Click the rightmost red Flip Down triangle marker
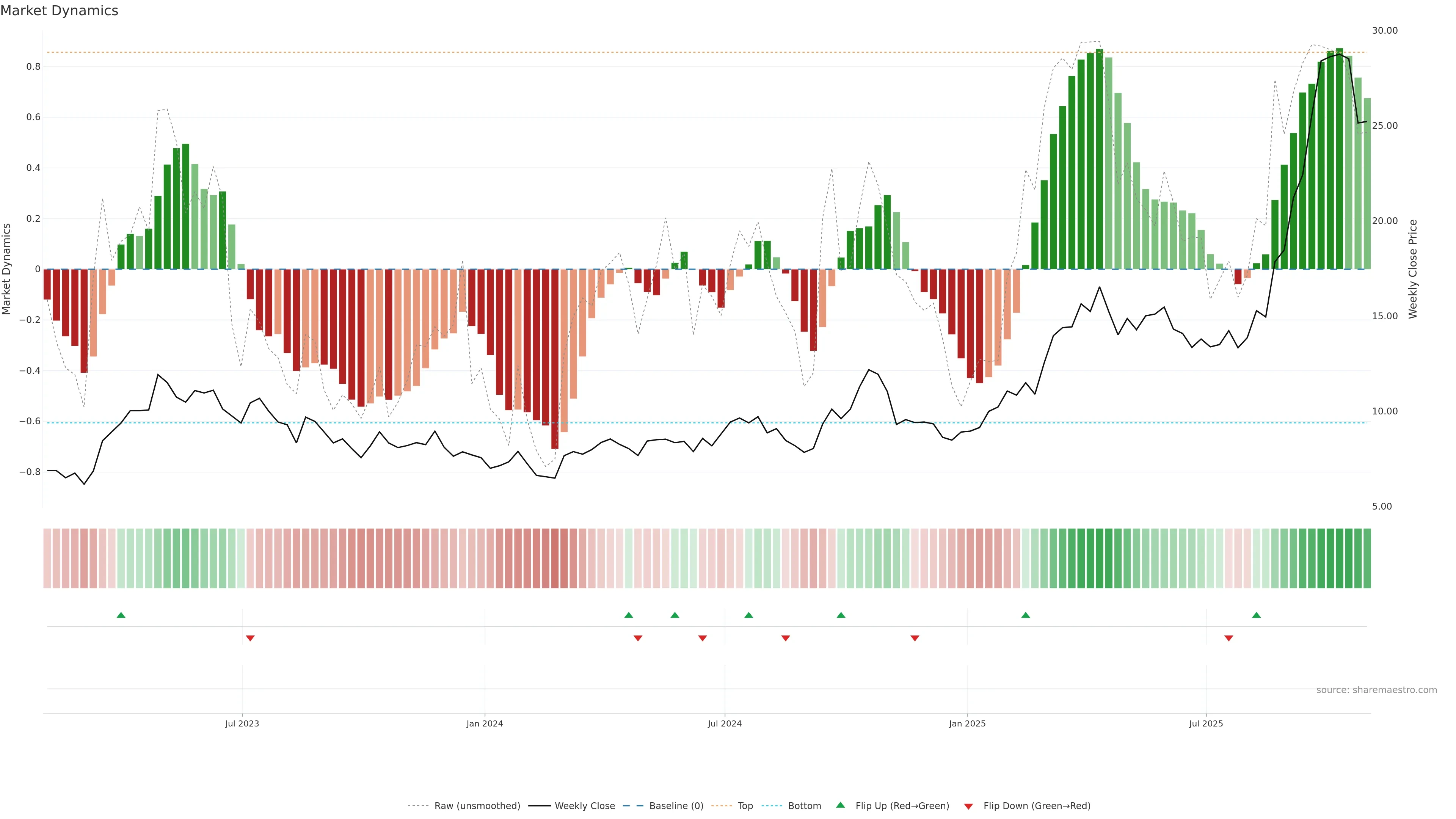 click(x=1229, y=638)
